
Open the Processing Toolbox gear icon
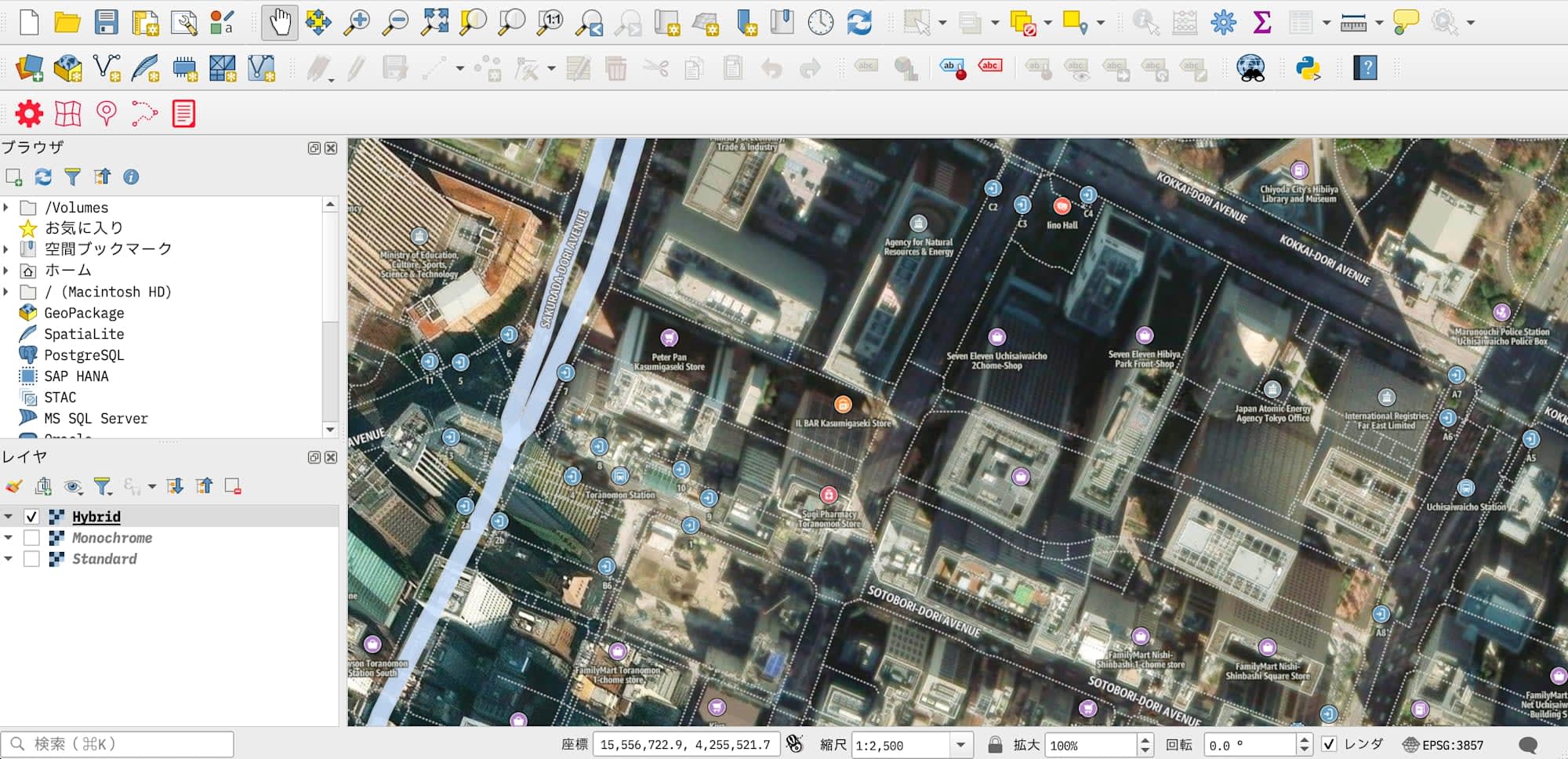[1223, 23]
